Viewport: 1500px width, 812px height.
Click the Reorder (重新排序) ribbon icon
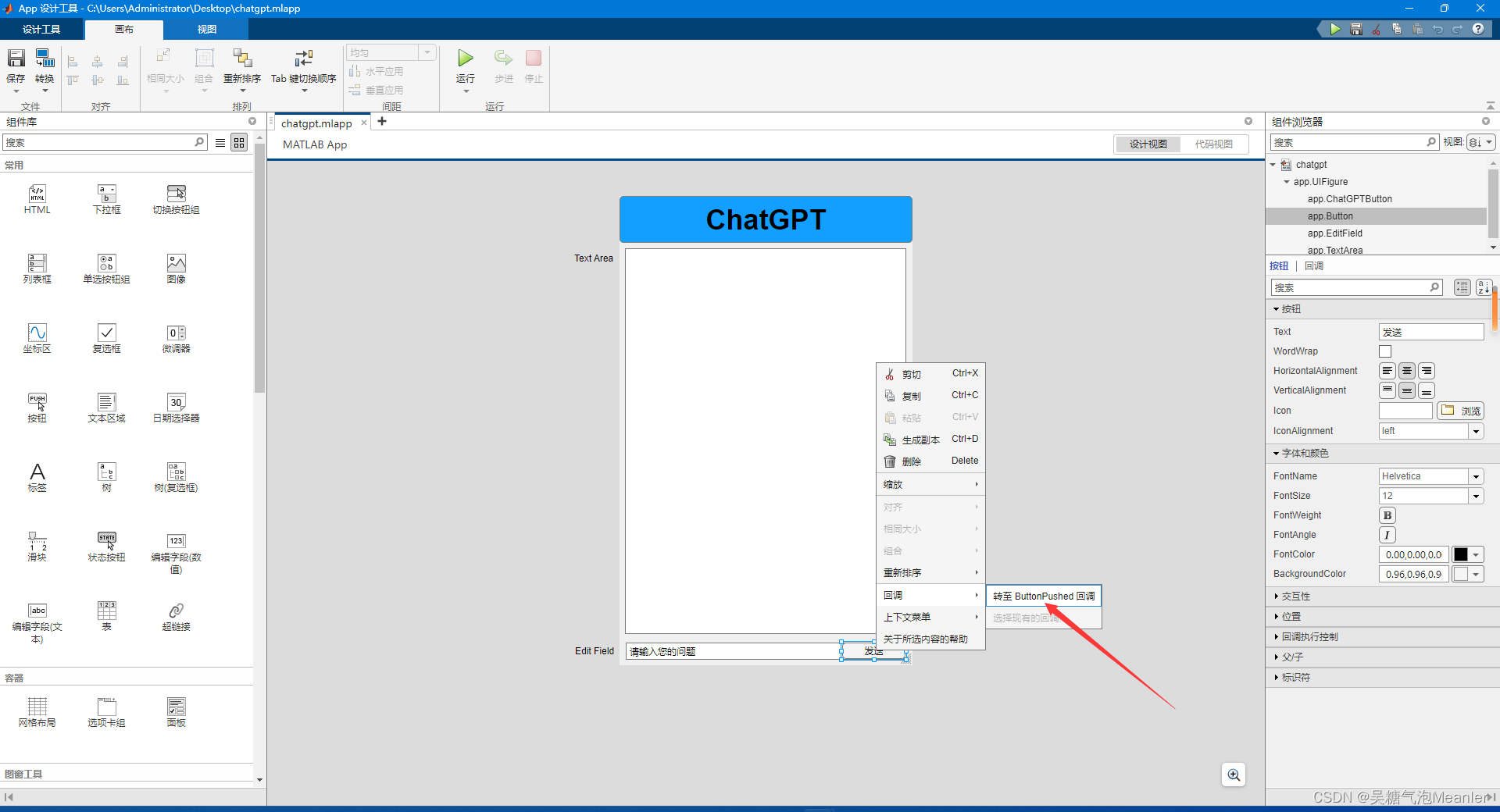(242, 59)
